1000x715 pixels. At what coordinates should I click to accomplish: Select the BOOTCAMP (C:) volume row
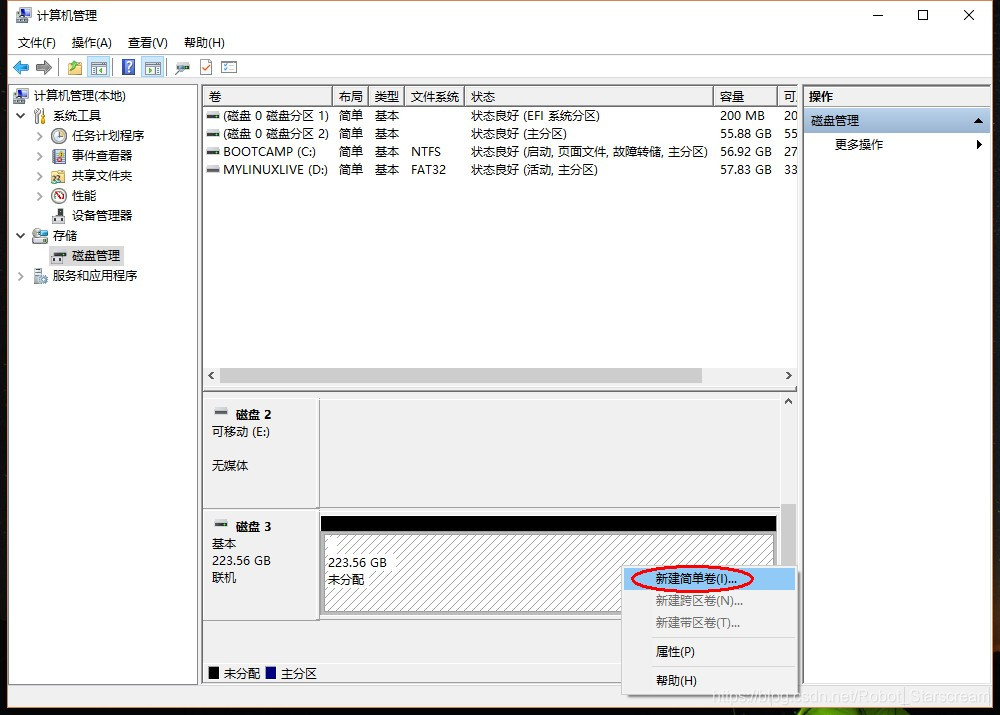point(501,152)
